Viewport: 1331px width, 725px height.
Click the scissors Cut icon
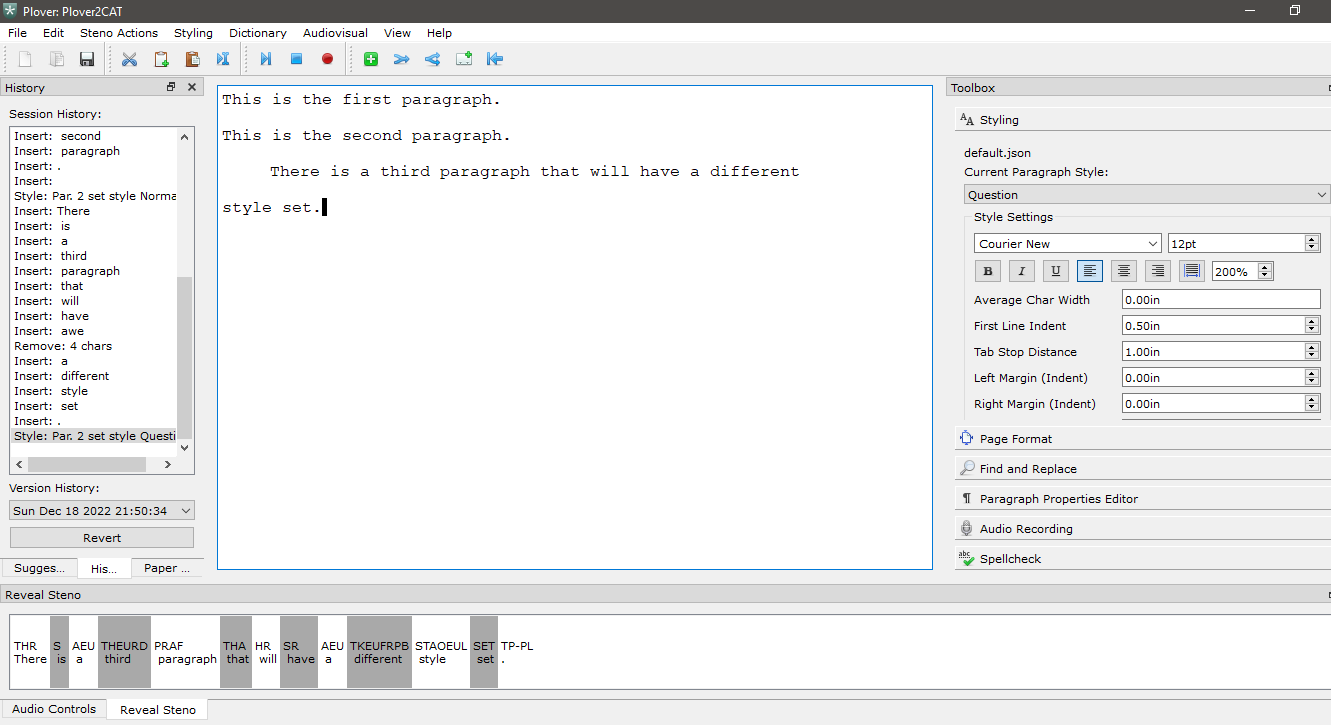[x=129, y=59]
